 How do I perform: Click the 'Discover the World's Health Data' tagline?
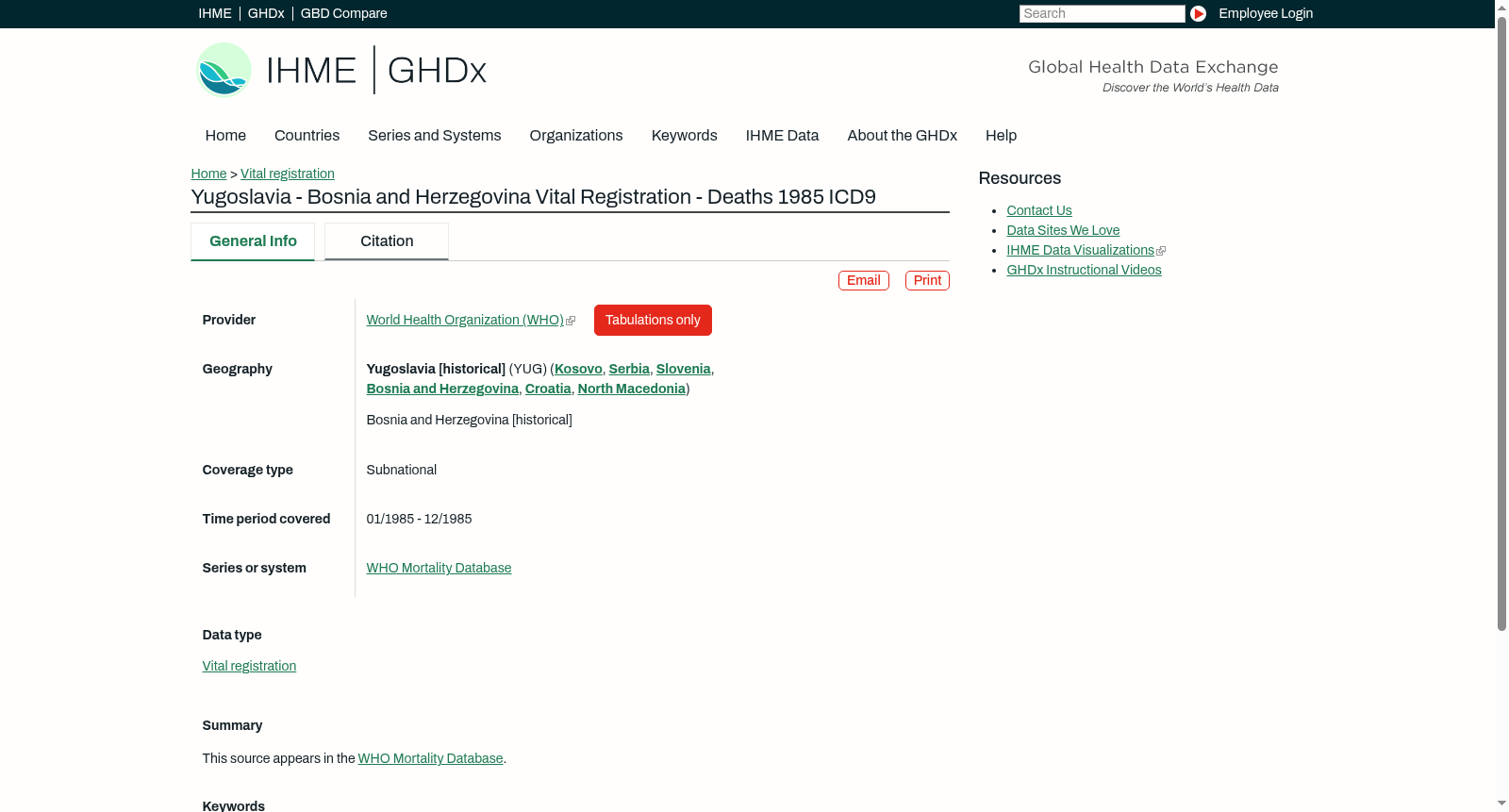[1190, 88]
